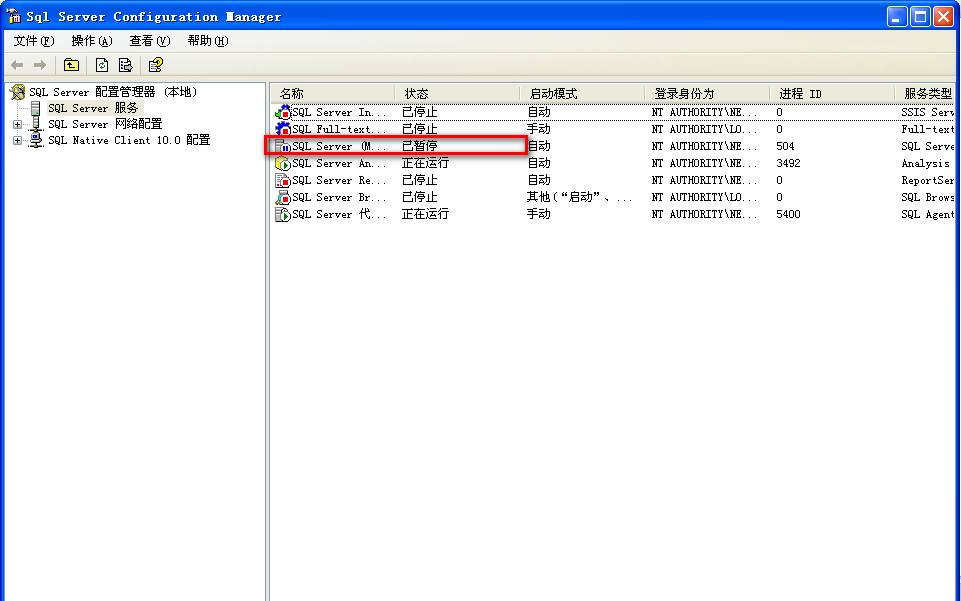Click the ReportSer service type cell

[927, 181]
